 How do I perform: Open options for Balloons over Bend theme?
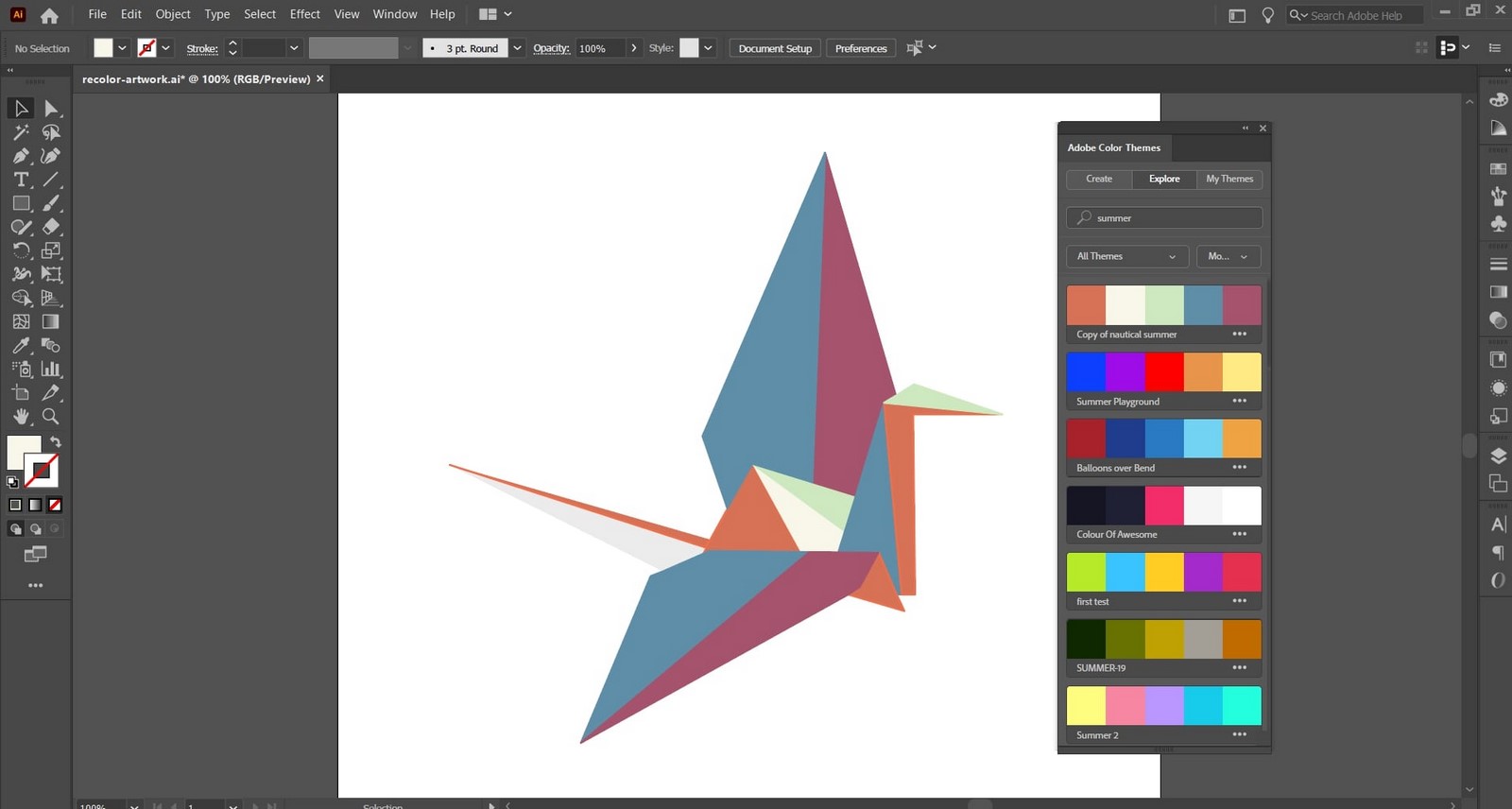click(1240, 467)
